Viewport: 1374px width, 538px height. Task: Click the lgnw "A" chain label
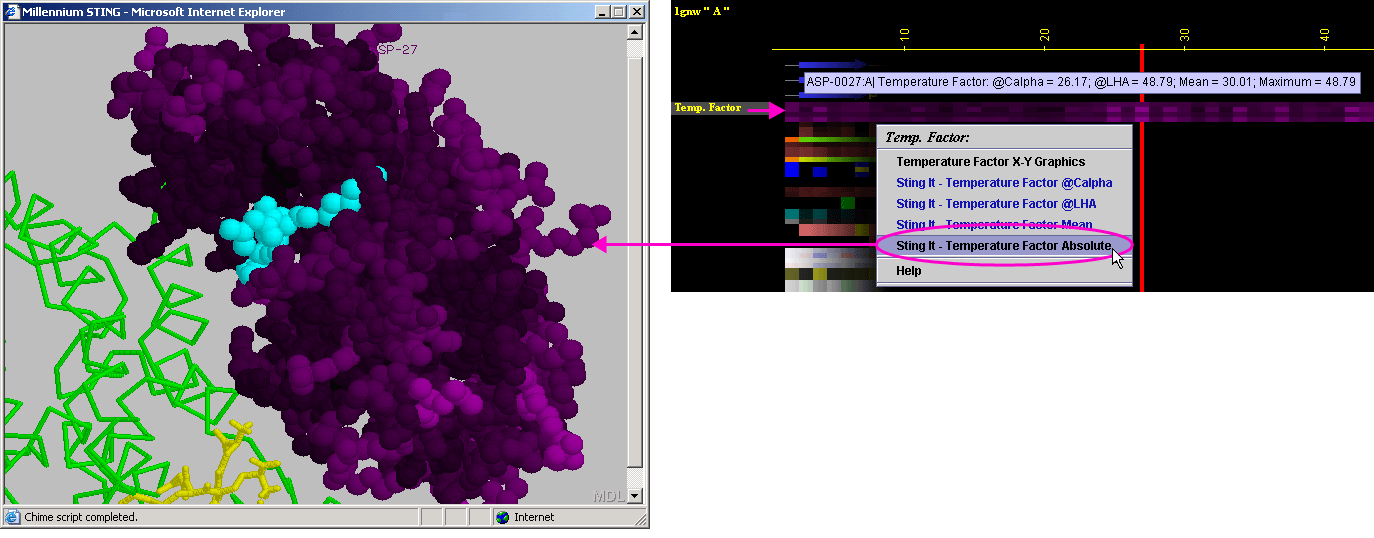pos(702,10)
